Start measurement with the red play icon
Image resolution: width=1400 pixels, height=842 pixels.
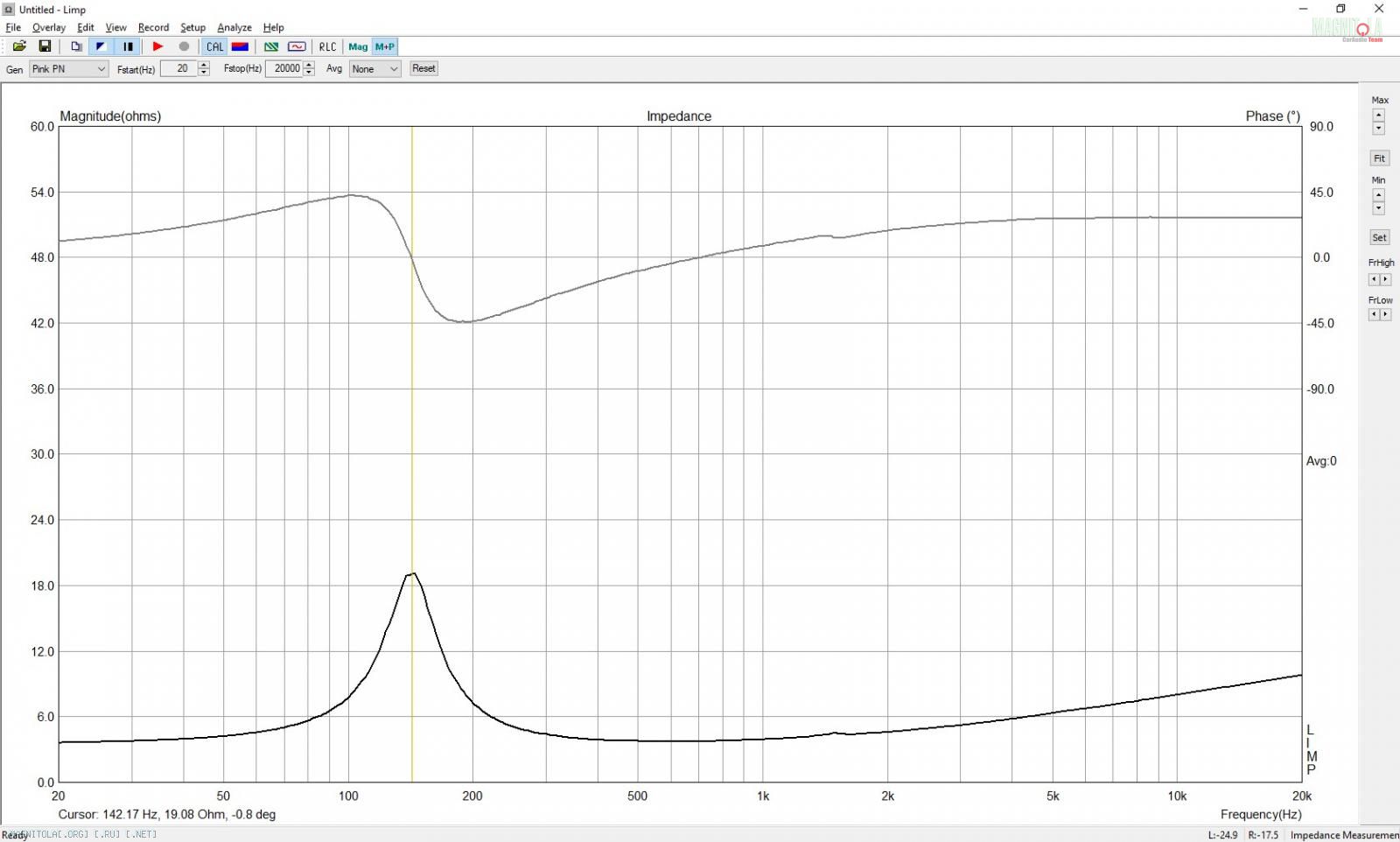pos(157,46)
